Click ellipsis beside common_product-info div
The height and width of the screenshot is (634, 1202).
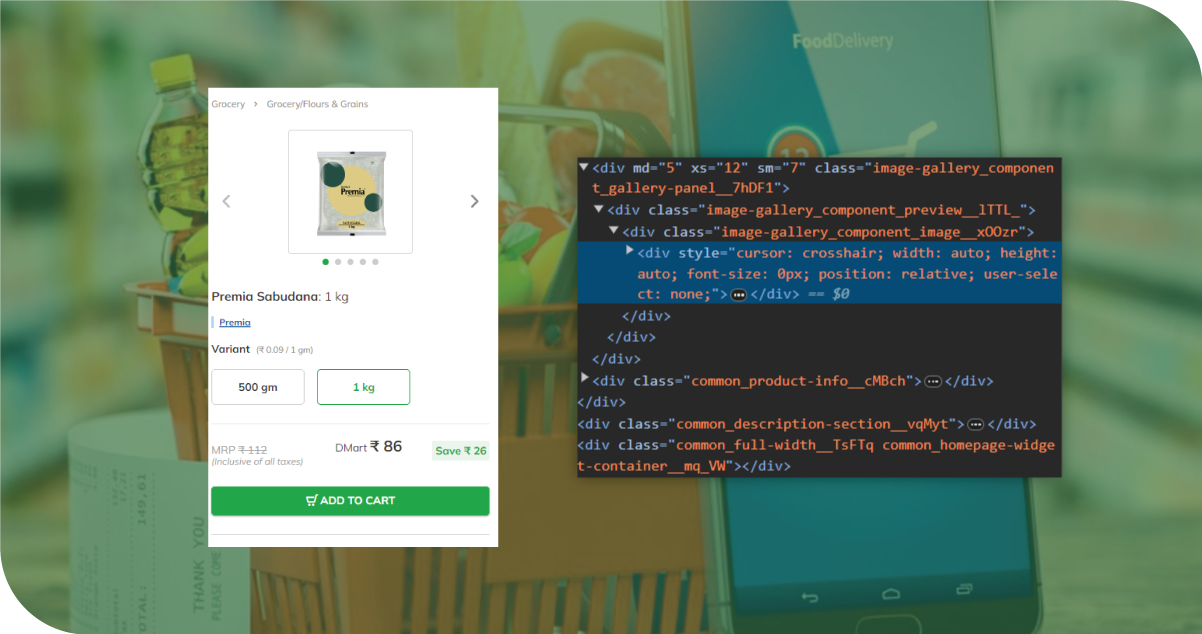click(x=933, y=381)
